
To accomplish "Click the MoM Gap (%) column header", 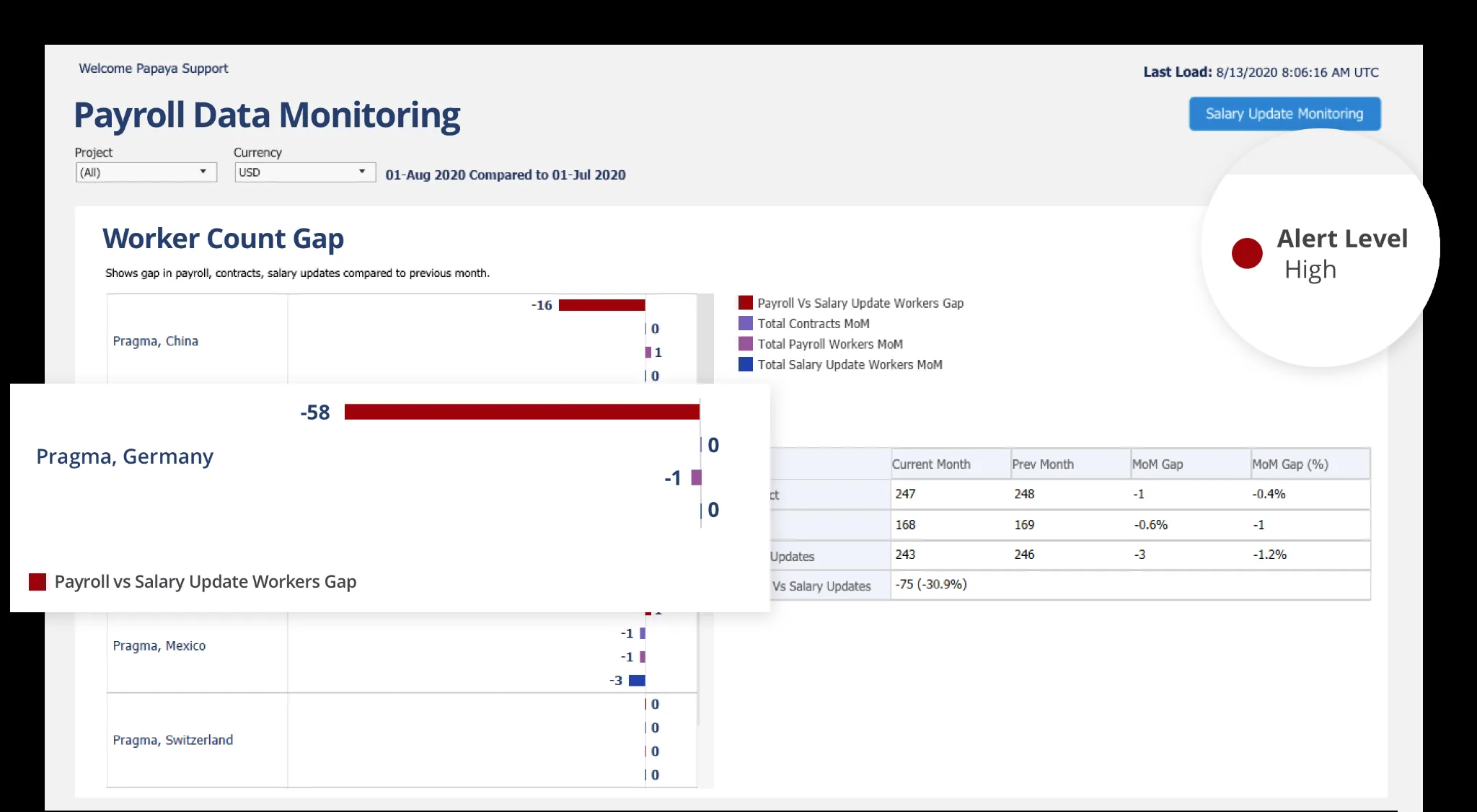I will [x=1310, y=464].
